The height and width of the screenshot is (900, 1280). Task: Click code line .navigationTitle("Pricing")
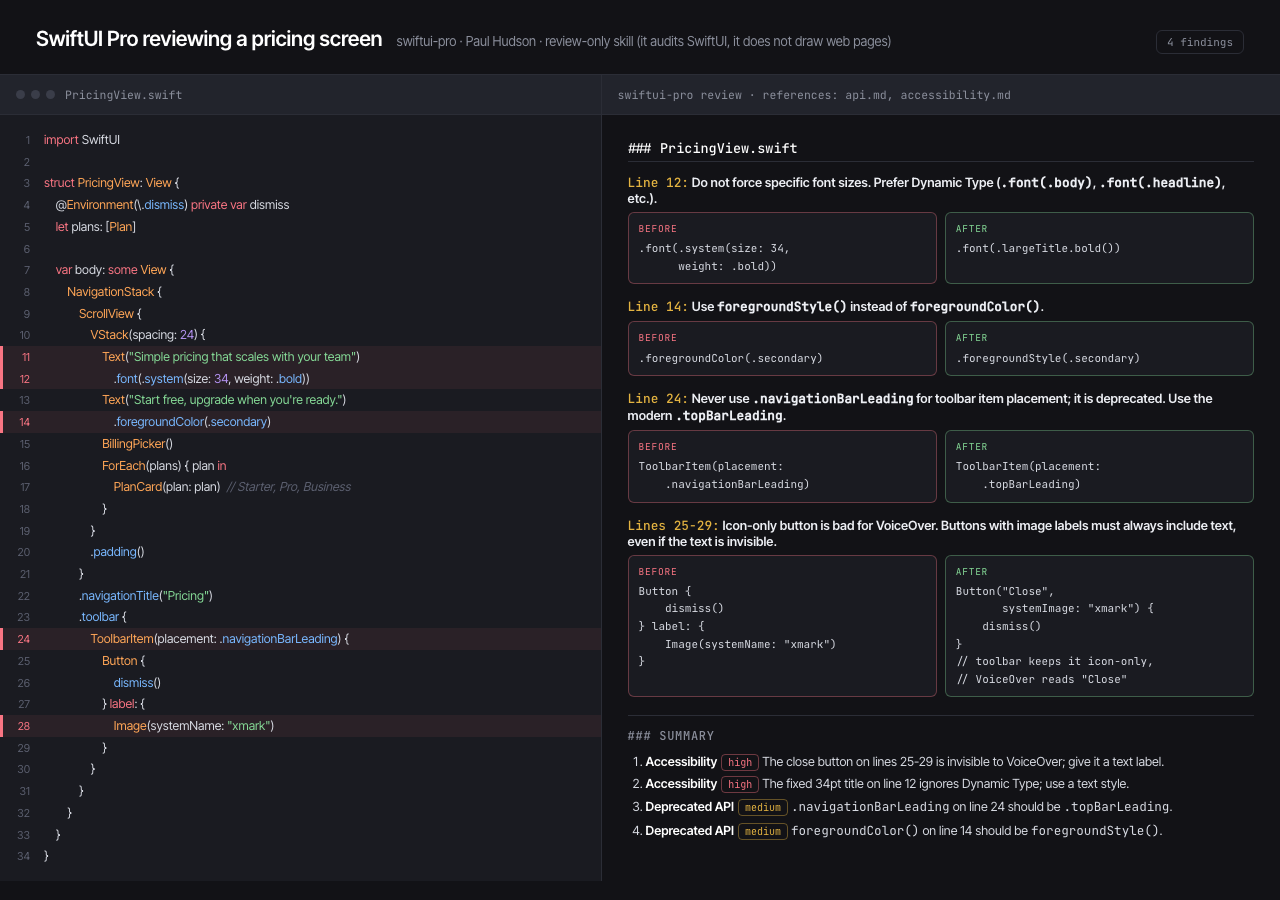(x=146, y=596)
